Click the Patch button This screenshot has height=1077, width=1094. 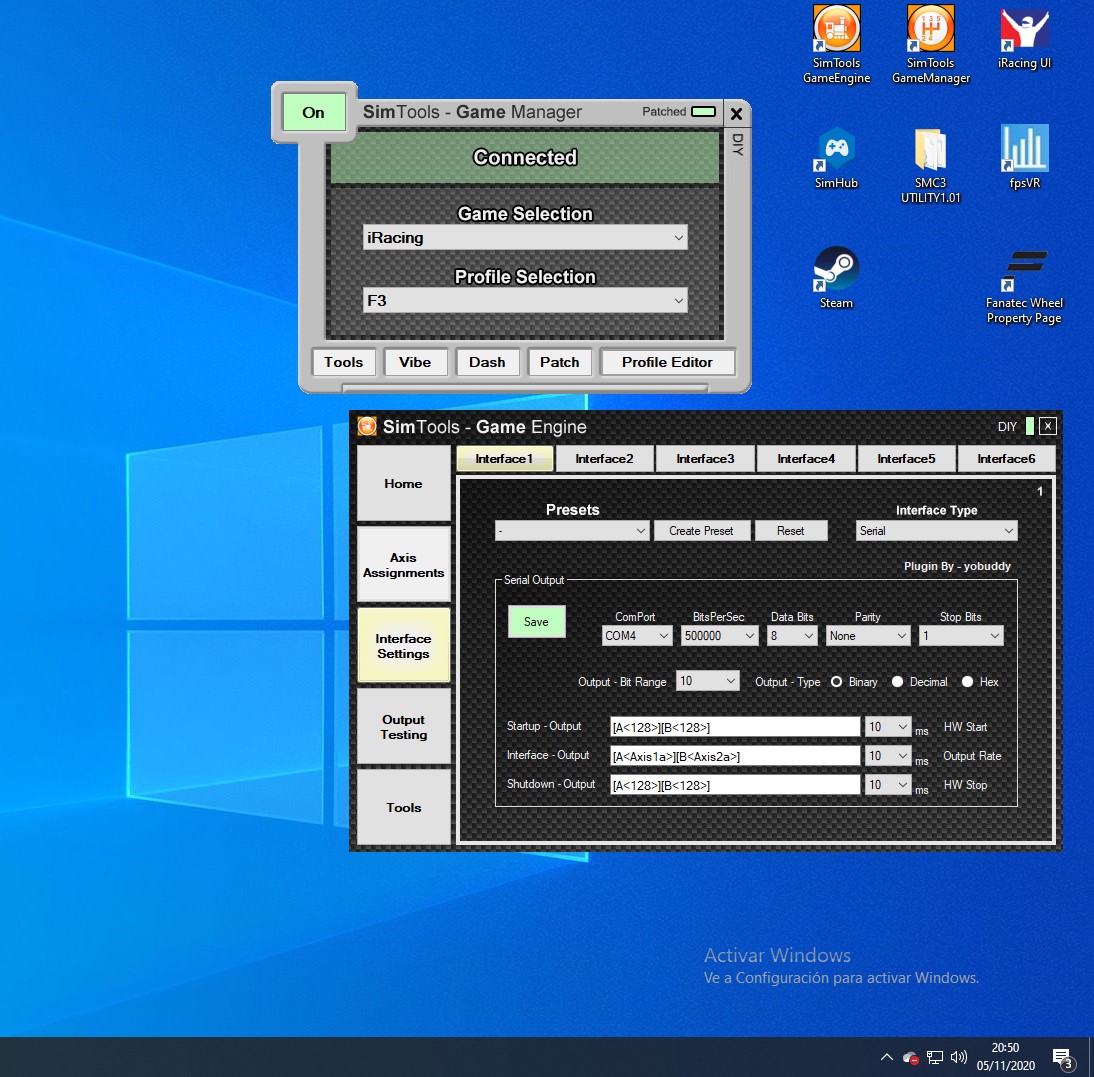[560, 362]
